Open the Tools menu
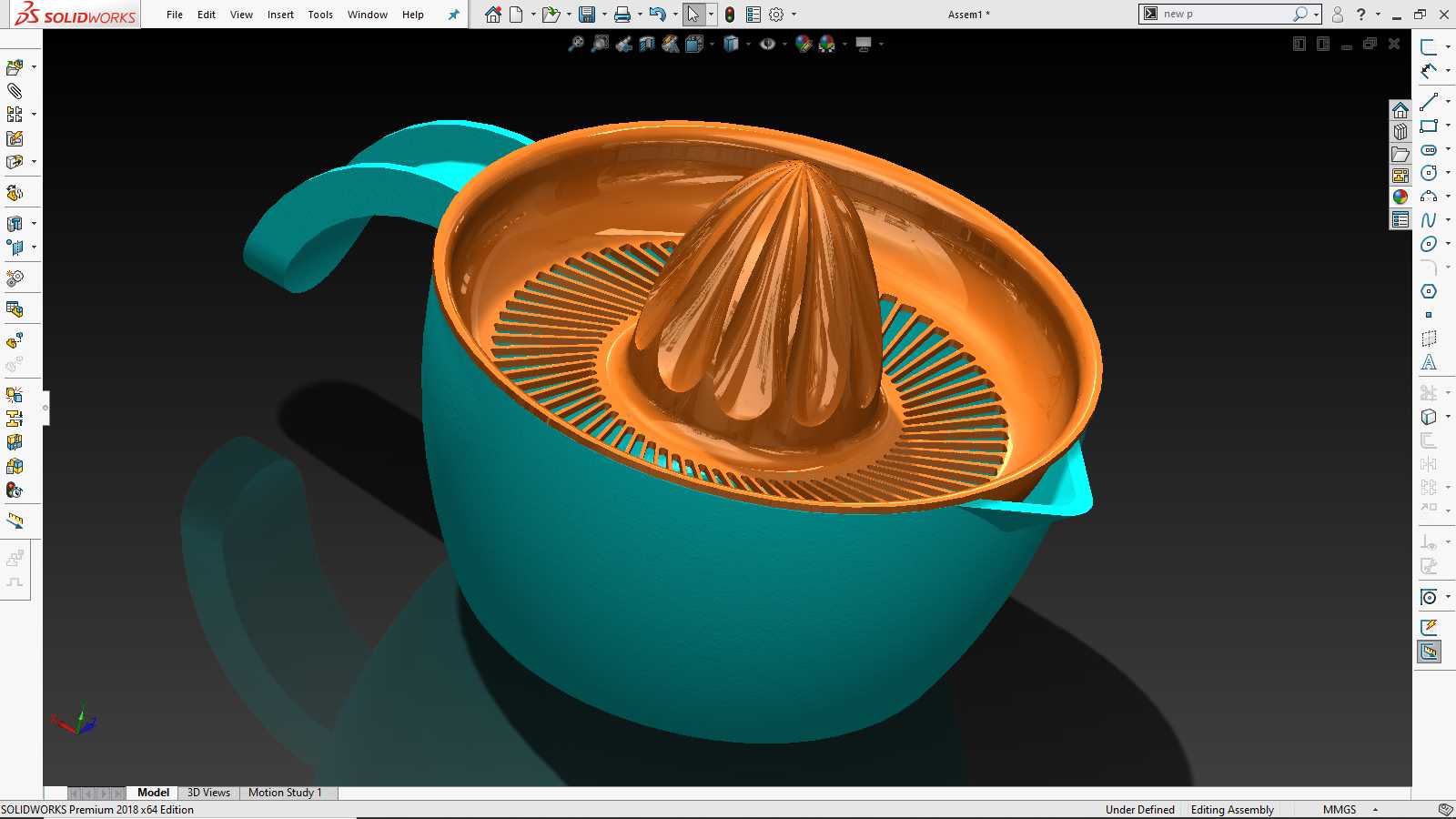The height and width of the screenshot is (819, 1456). pos(320,15)
